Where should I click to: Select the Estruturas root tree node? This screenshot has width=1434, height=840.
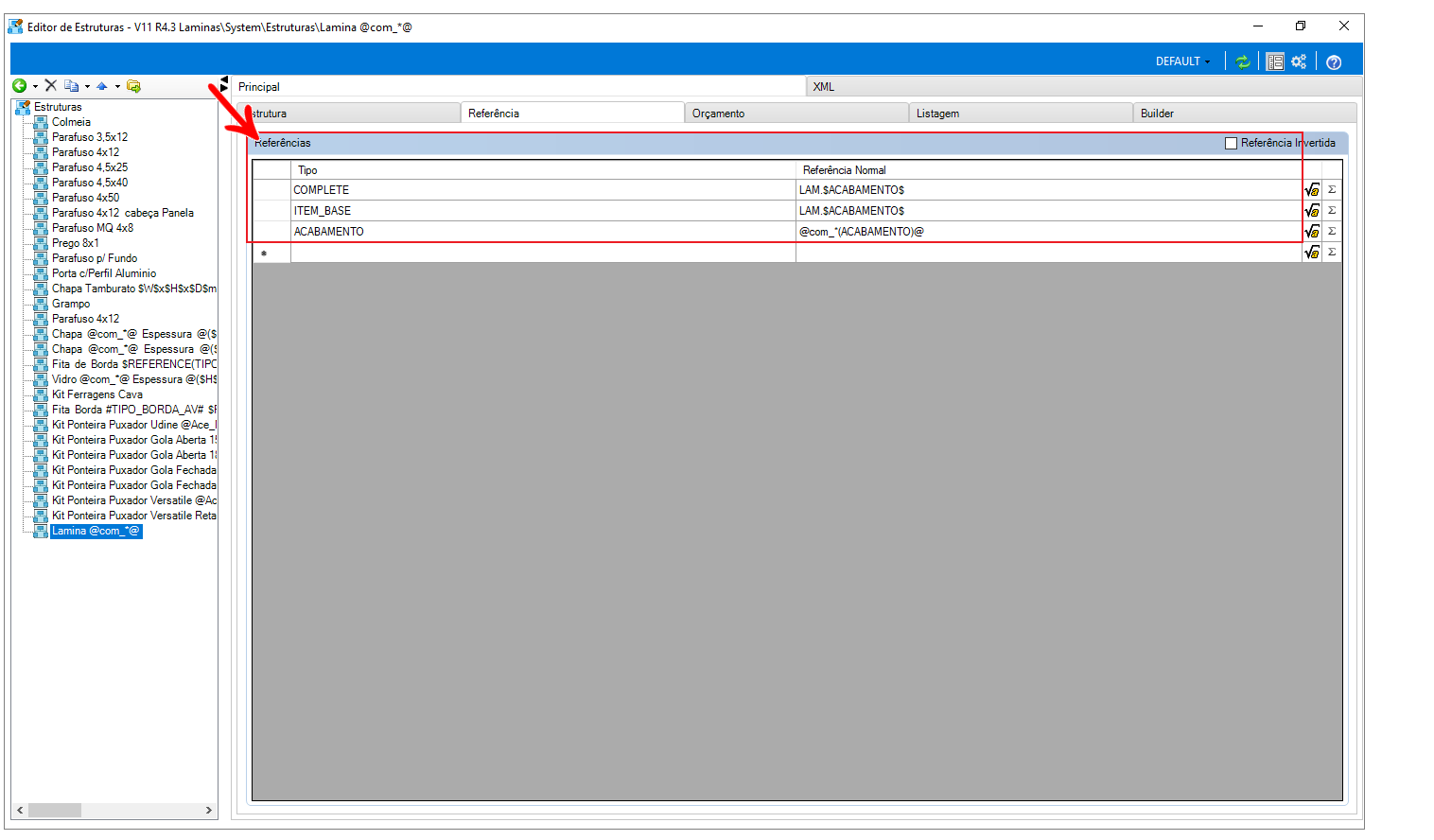[x=58, y=107]
